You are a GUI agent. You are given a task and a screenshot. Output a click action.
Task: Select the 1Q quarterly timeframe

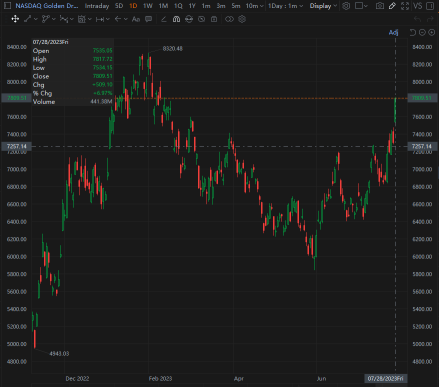[x=178, y=6]
